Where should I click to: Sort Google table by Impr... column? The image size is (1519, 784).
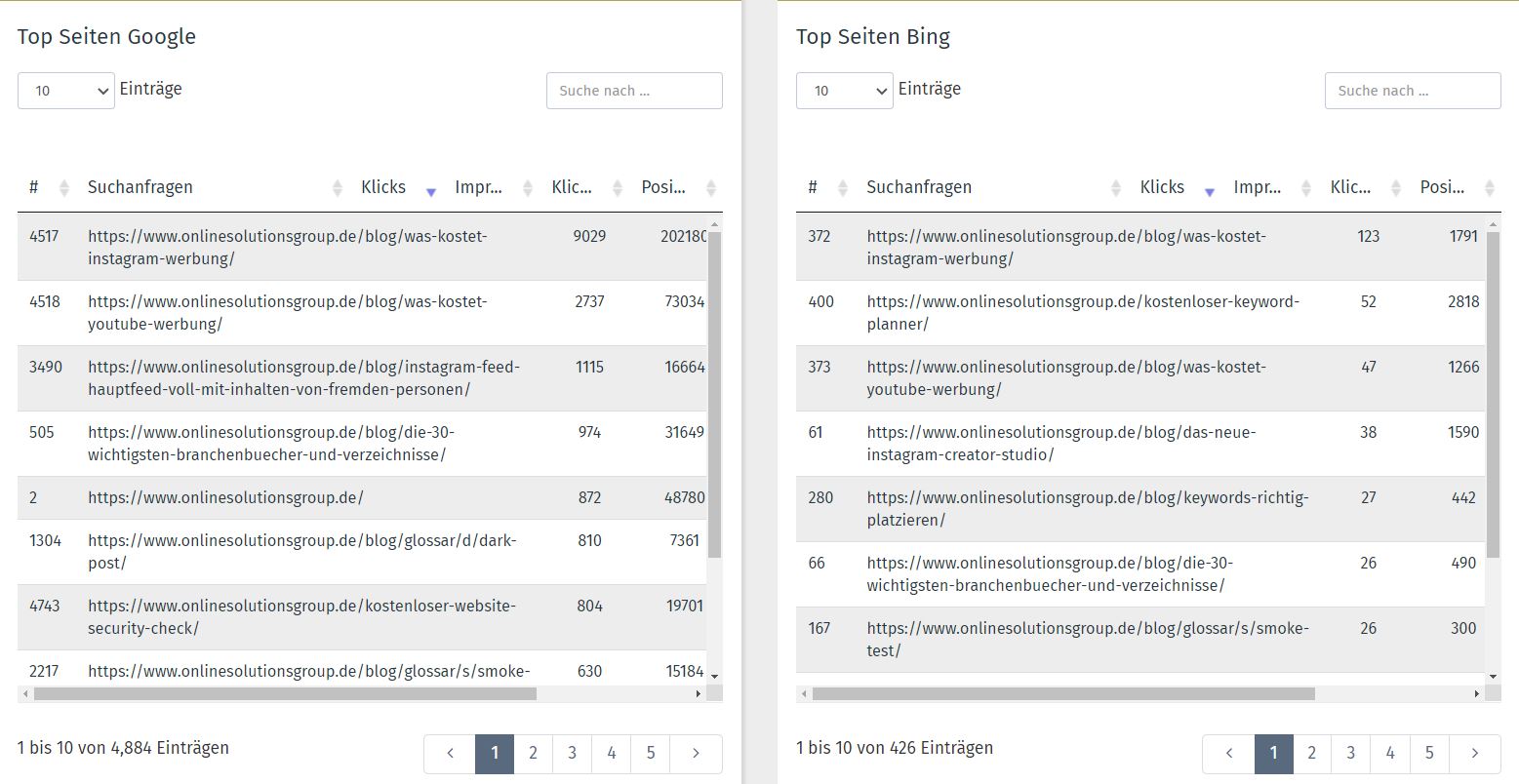pos(491,187)
